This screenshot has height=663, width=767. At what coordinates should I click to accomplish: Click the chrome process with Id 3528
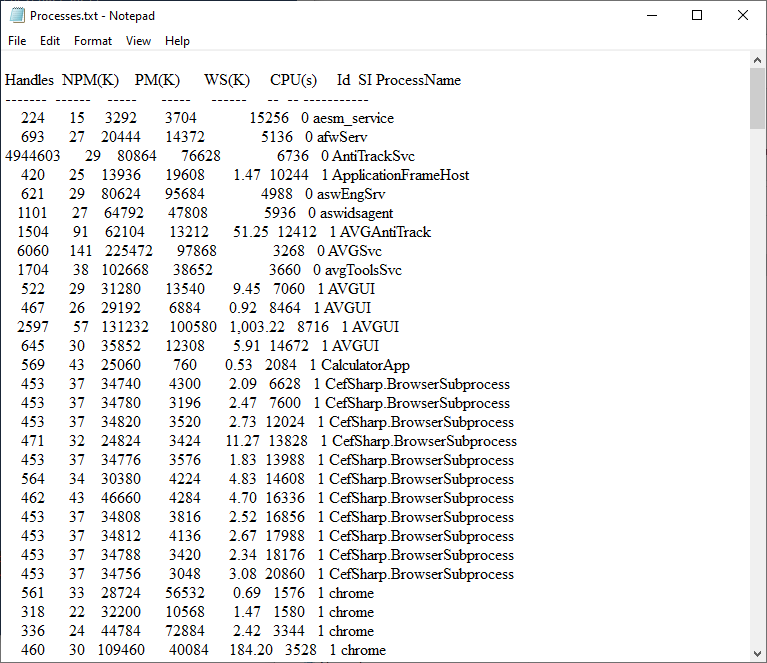coord(363,650)
